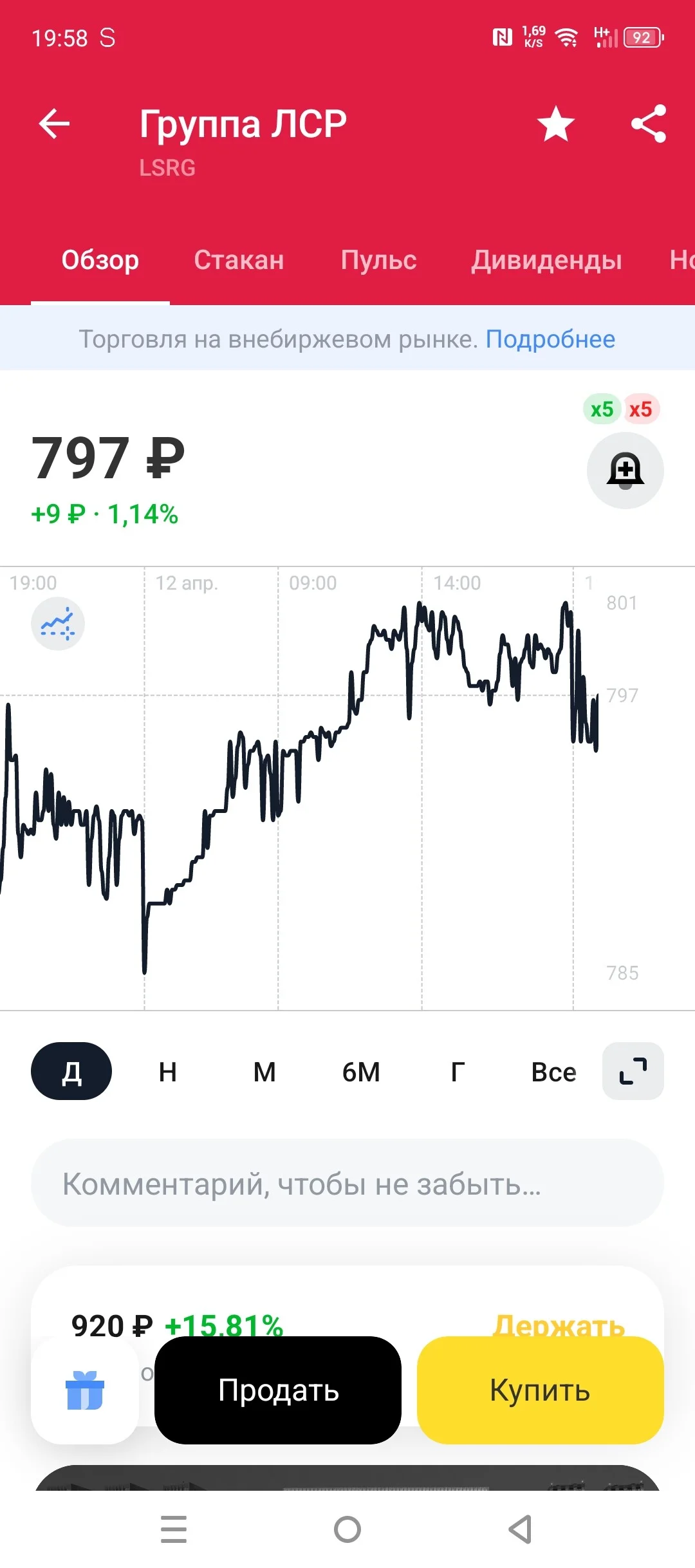Viewport: 695px width, 1568px height.
Task: Tap the back arrow icon
Action: pyautogui.click(x=54, y=124)
